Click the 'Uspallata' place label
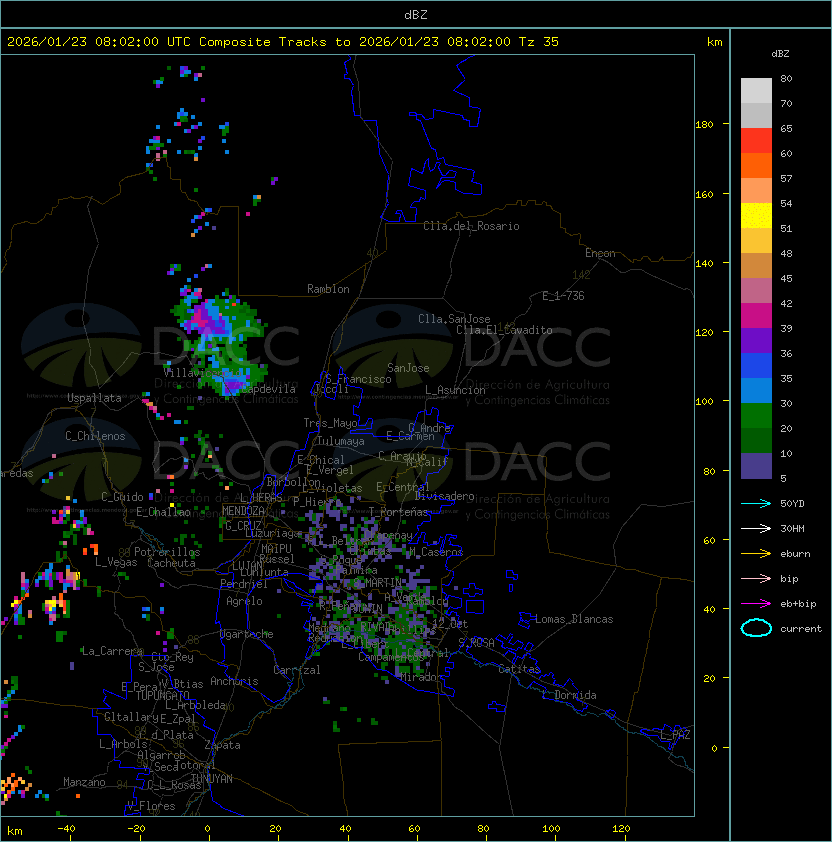Image resolution: width=832 pixels, height=842 pixels. coord(94,398)
